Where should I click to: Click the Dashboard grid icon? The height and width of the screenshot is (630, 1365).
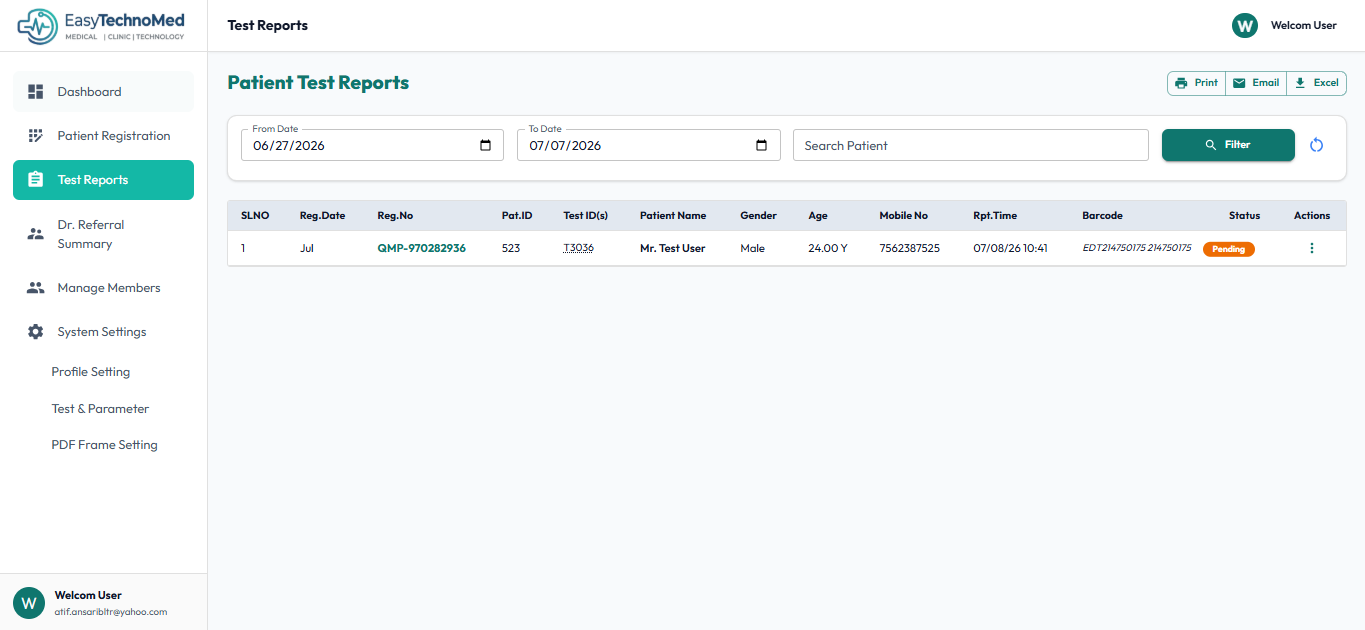[36, 92]
